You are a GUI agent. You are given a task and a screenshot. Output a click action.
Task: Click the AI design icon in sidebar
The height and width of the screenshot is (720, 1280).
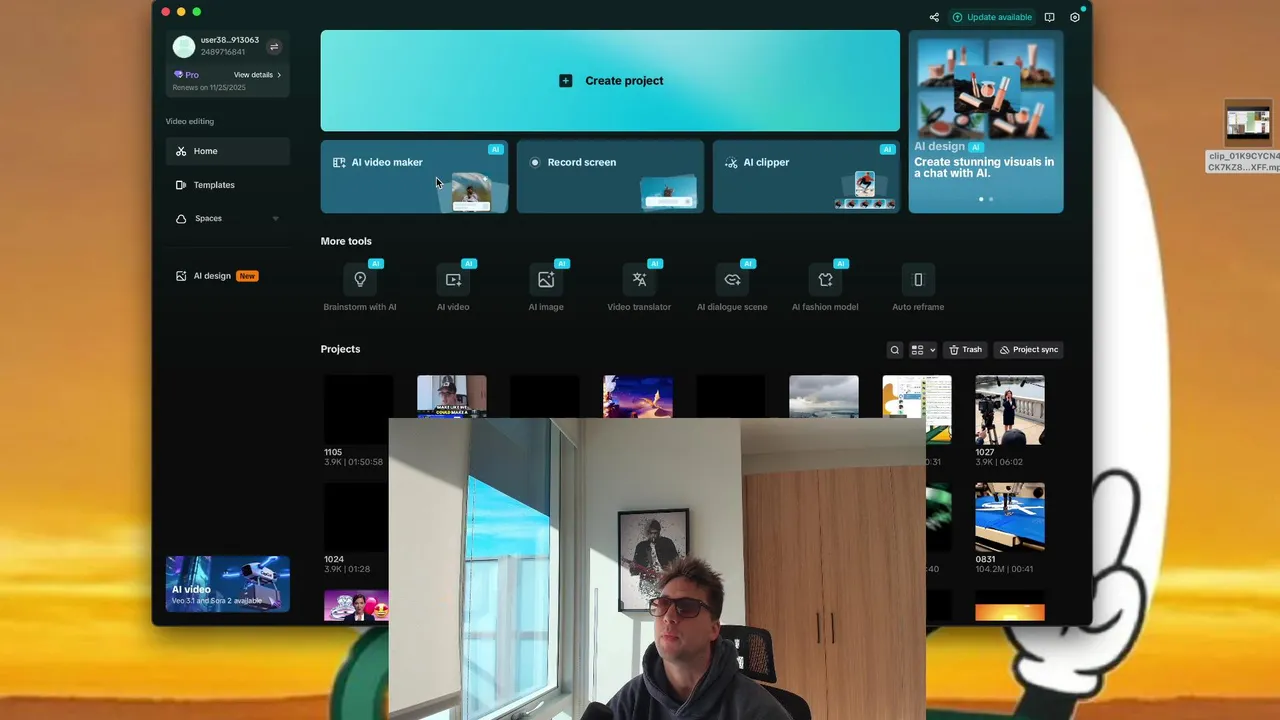point(181,276)
